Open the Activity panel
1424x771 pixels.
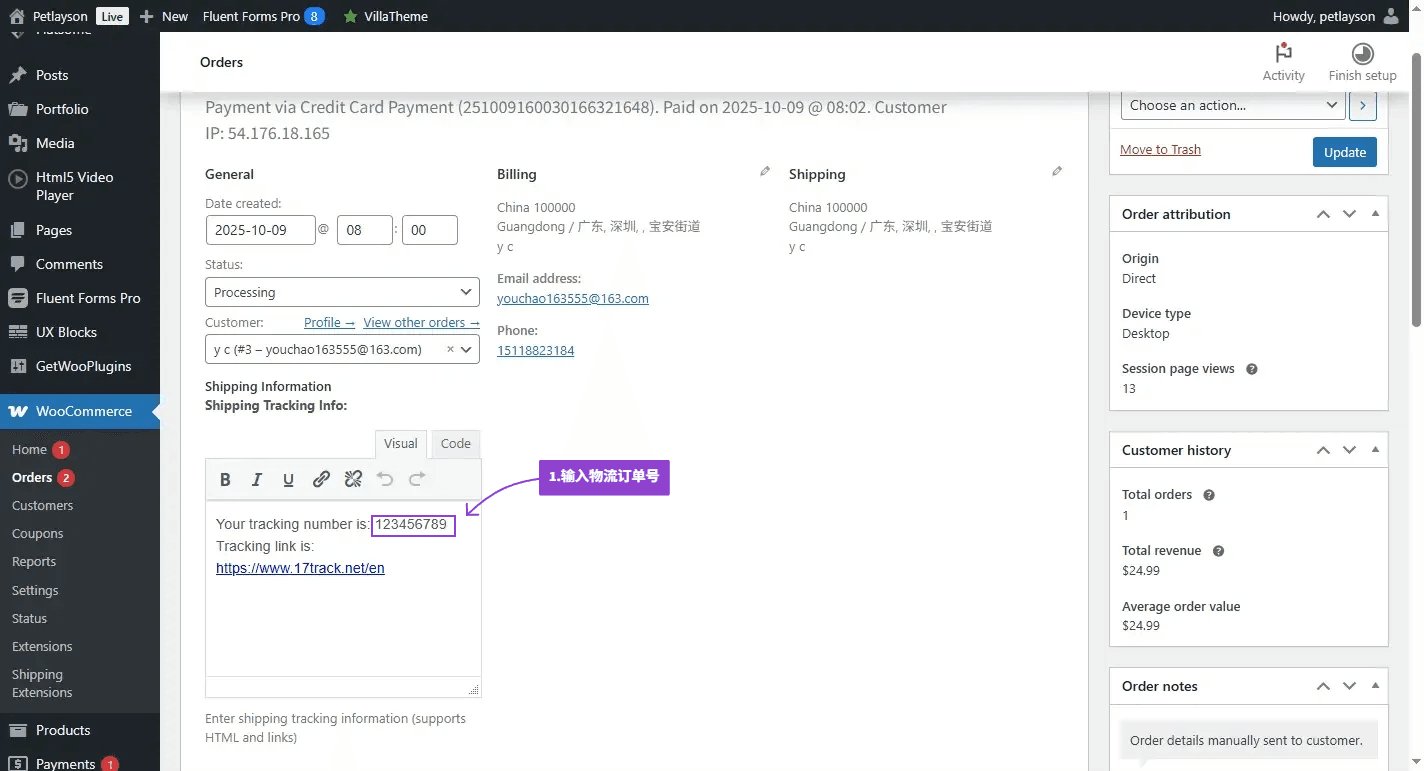[x=1283, y=62]
